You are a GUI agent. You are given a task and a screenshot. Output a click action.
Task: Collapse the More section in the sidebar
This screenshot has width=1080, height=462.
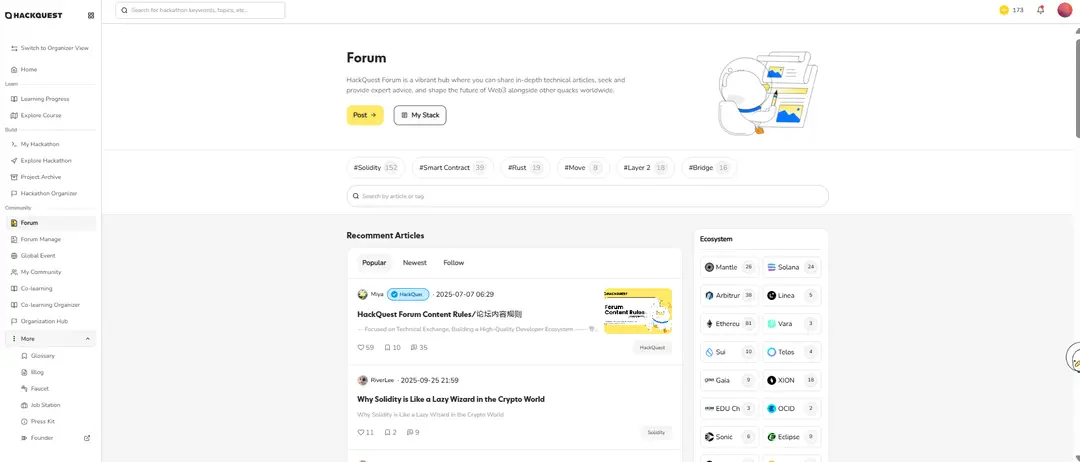click(87, 339)
